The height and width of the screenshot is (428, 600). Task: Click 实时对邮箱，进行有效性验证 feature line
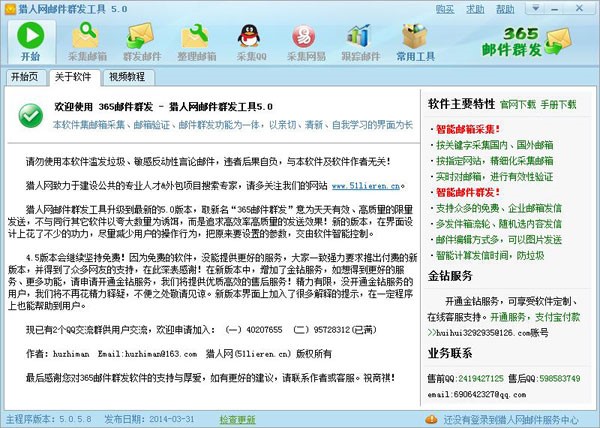pos(494,177)
